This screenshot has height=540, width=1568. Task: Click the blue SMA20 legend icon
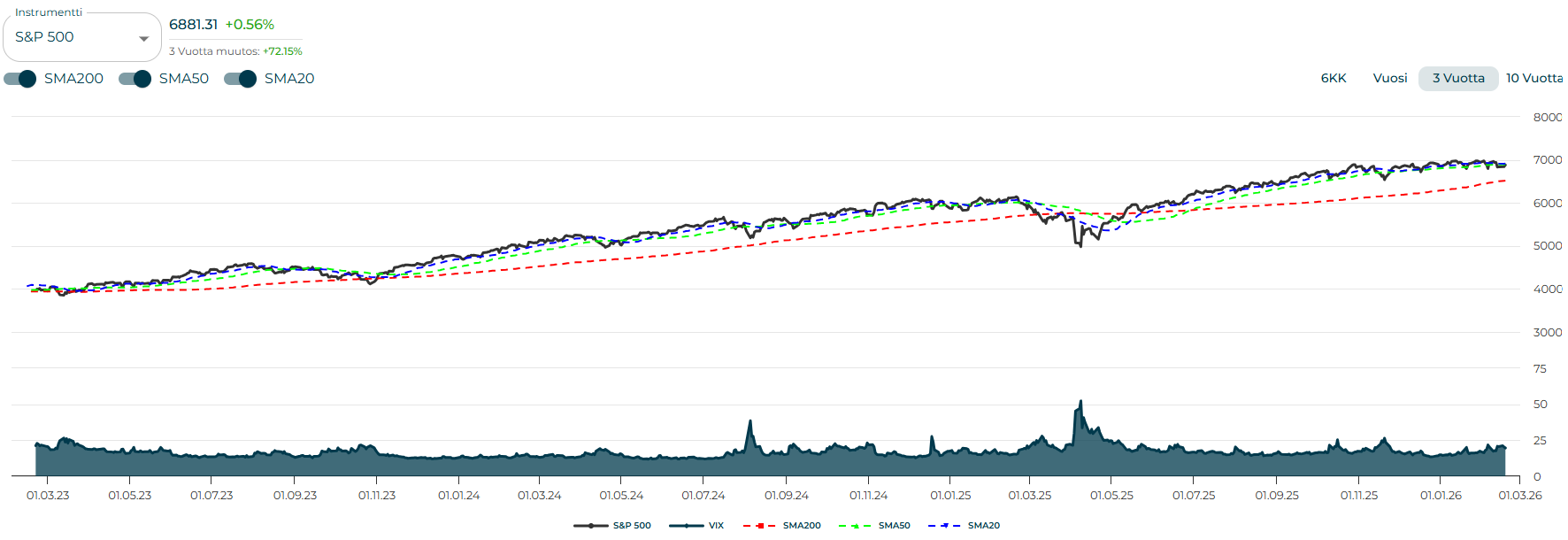click(944, 526)
